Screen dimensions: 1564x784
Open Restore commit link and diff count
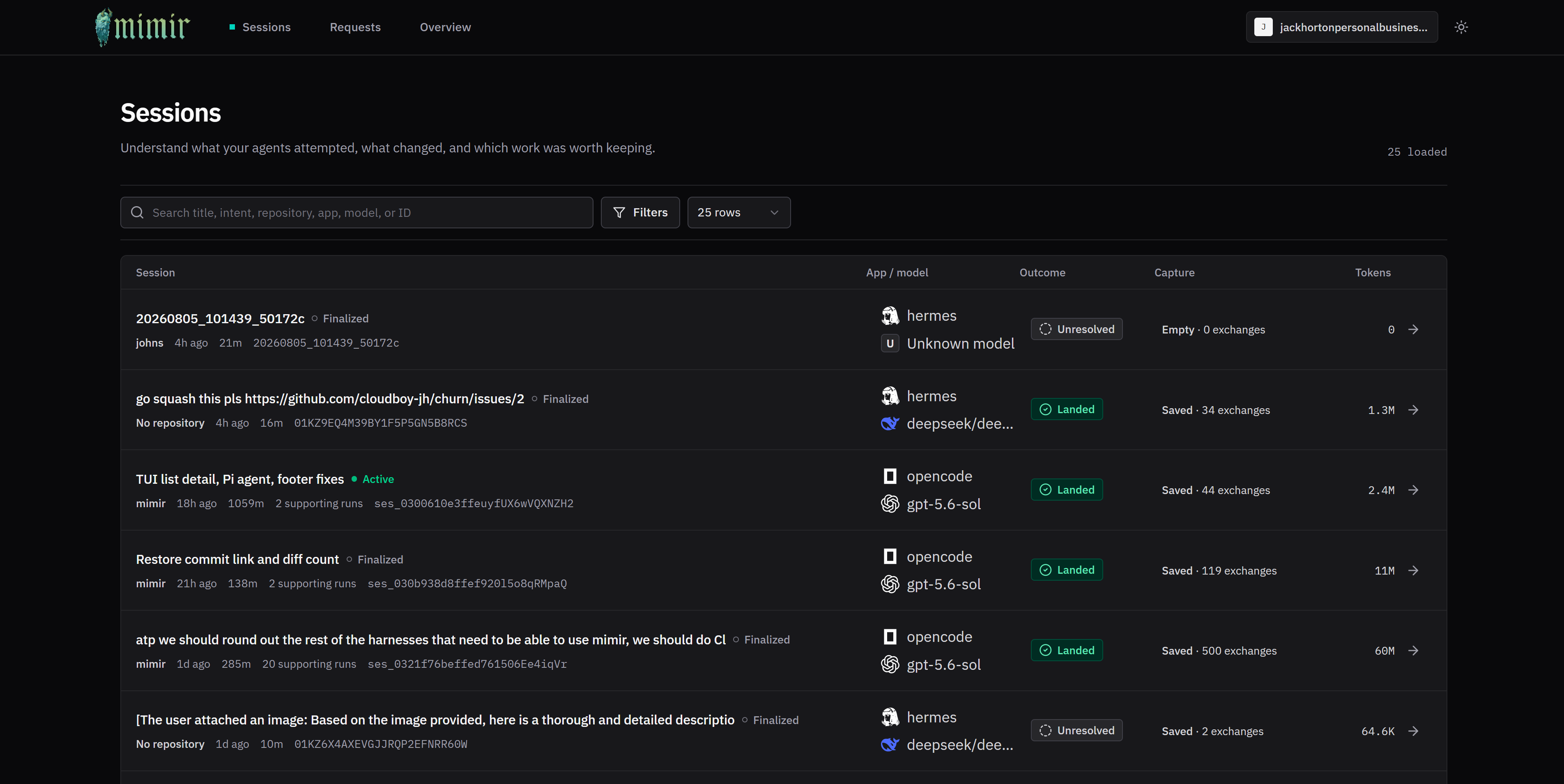pyautogui.click(x=237, y=559)
